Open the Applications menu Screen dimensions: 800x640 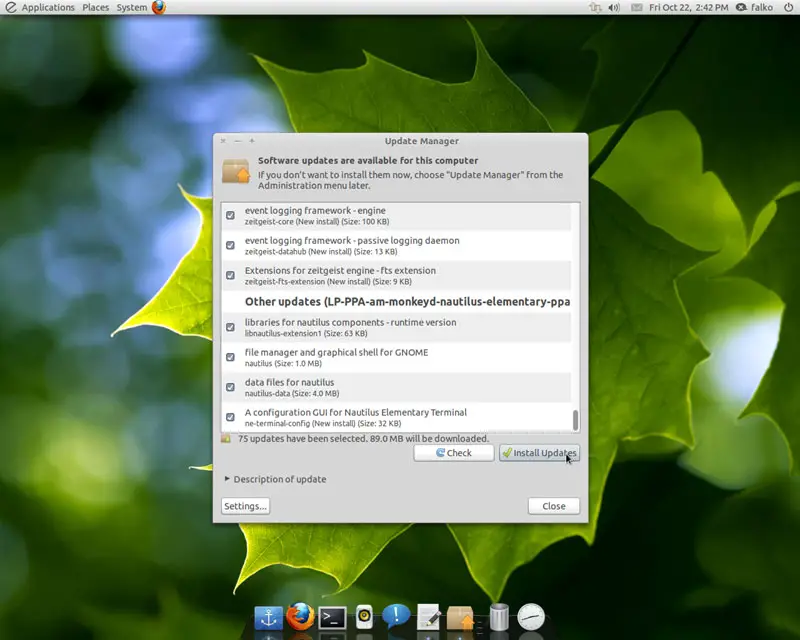(48, 7)
